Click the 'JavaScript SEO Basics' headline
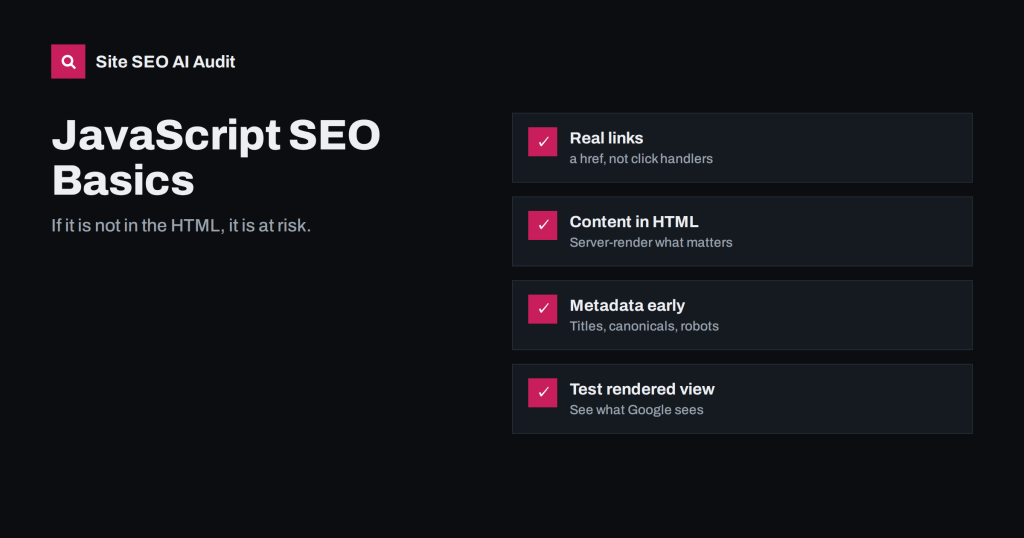This screenshot has width=1024, height=538. point(216,157)
